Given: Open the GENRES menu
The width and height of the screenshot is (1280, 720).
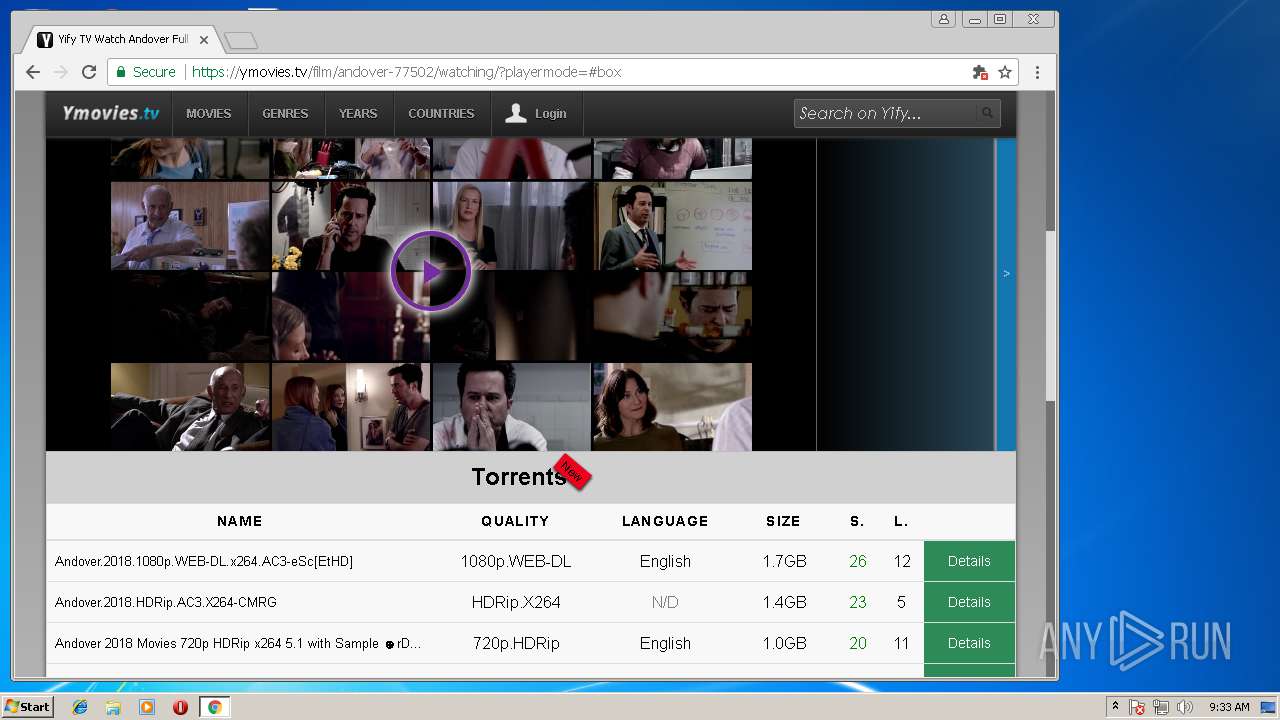Looking at the screenshot, I should (285, 113).
